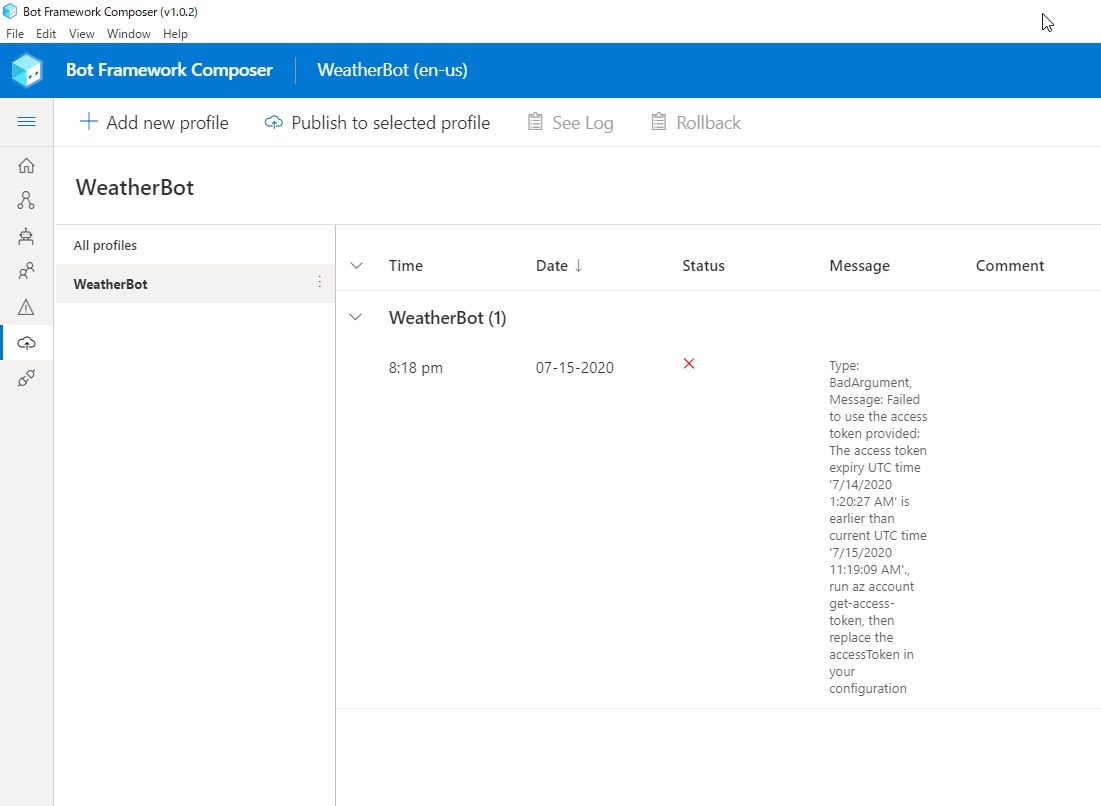The image size is (1101, 806).
Task: Click the clipboard icon next to Rollback
Action: [x=659, y=122]
